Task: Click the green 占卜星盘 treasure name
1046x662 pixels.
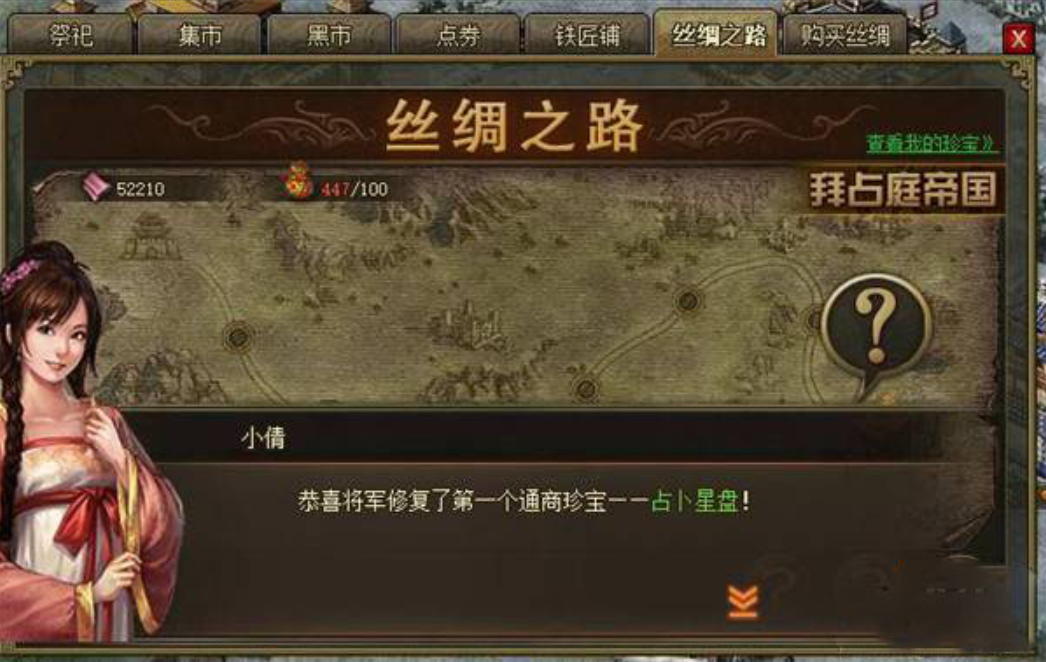Action: click(x=694, y=501)
